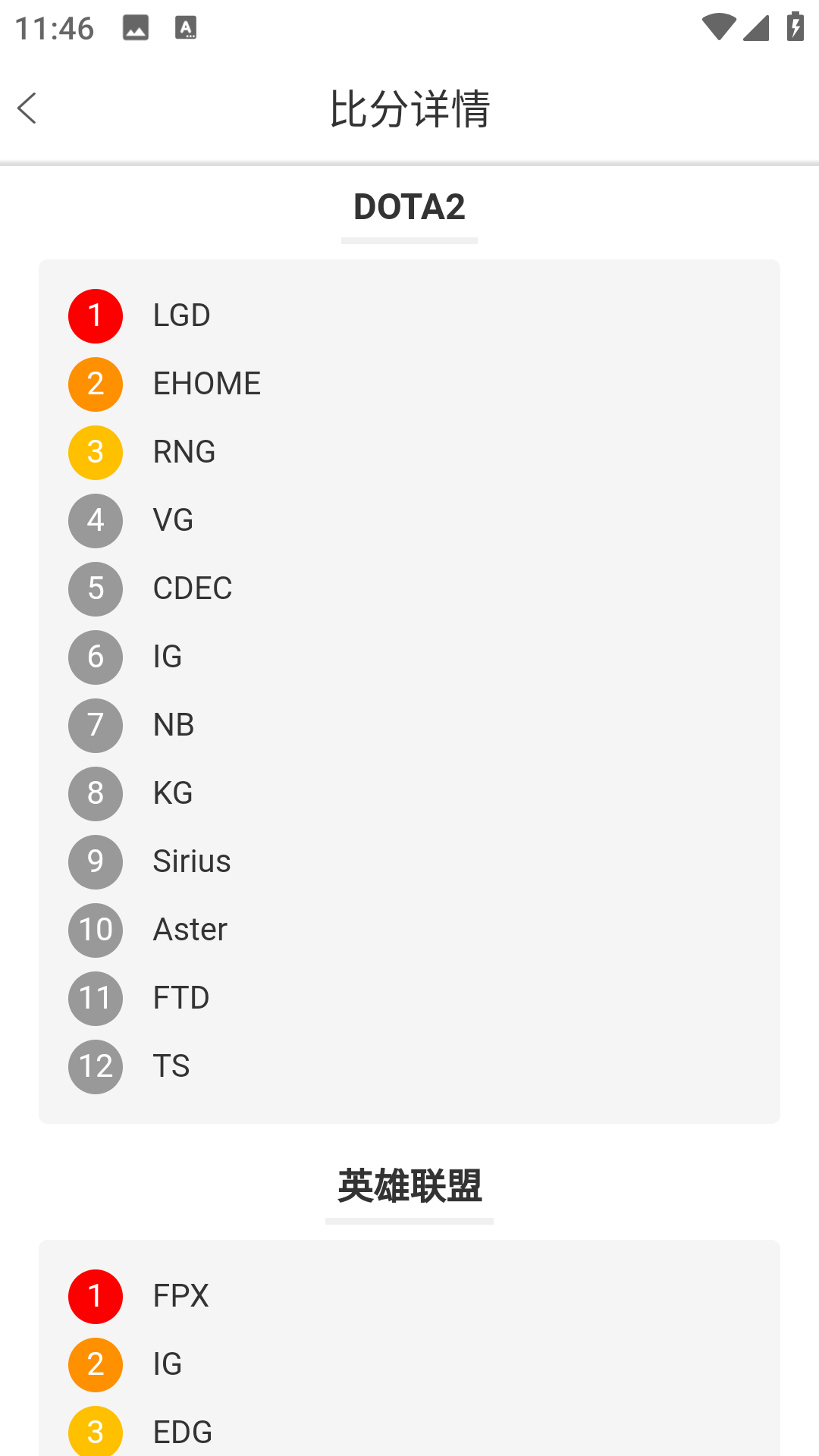This screenshot has height=1456, width=819.
Task: Open the Sirius team entry
Action: (x=192, y=861)
